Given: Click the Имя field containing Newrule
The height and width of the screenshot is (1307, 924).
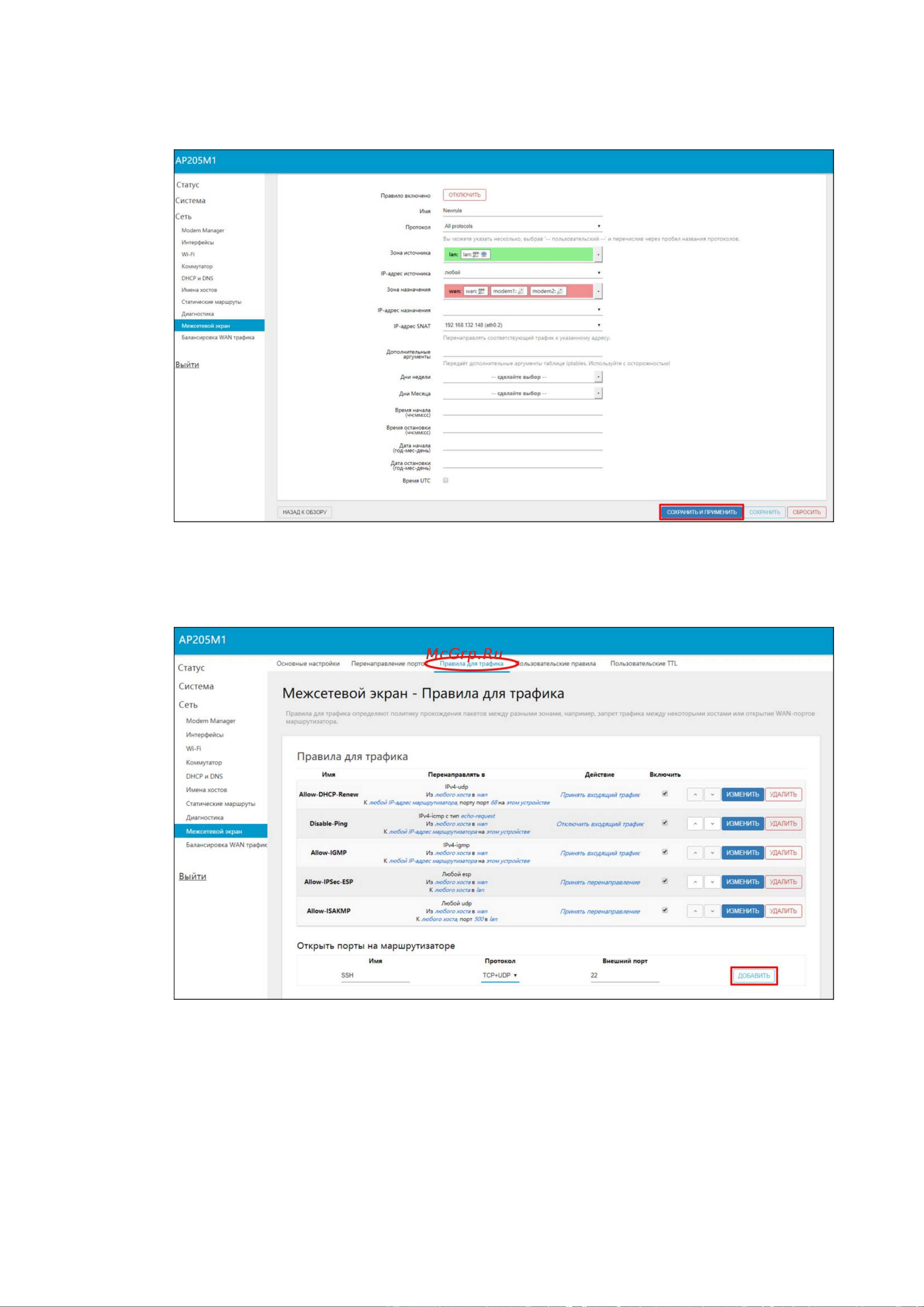Looking at the screenshot, I should (x=523, y=211).
